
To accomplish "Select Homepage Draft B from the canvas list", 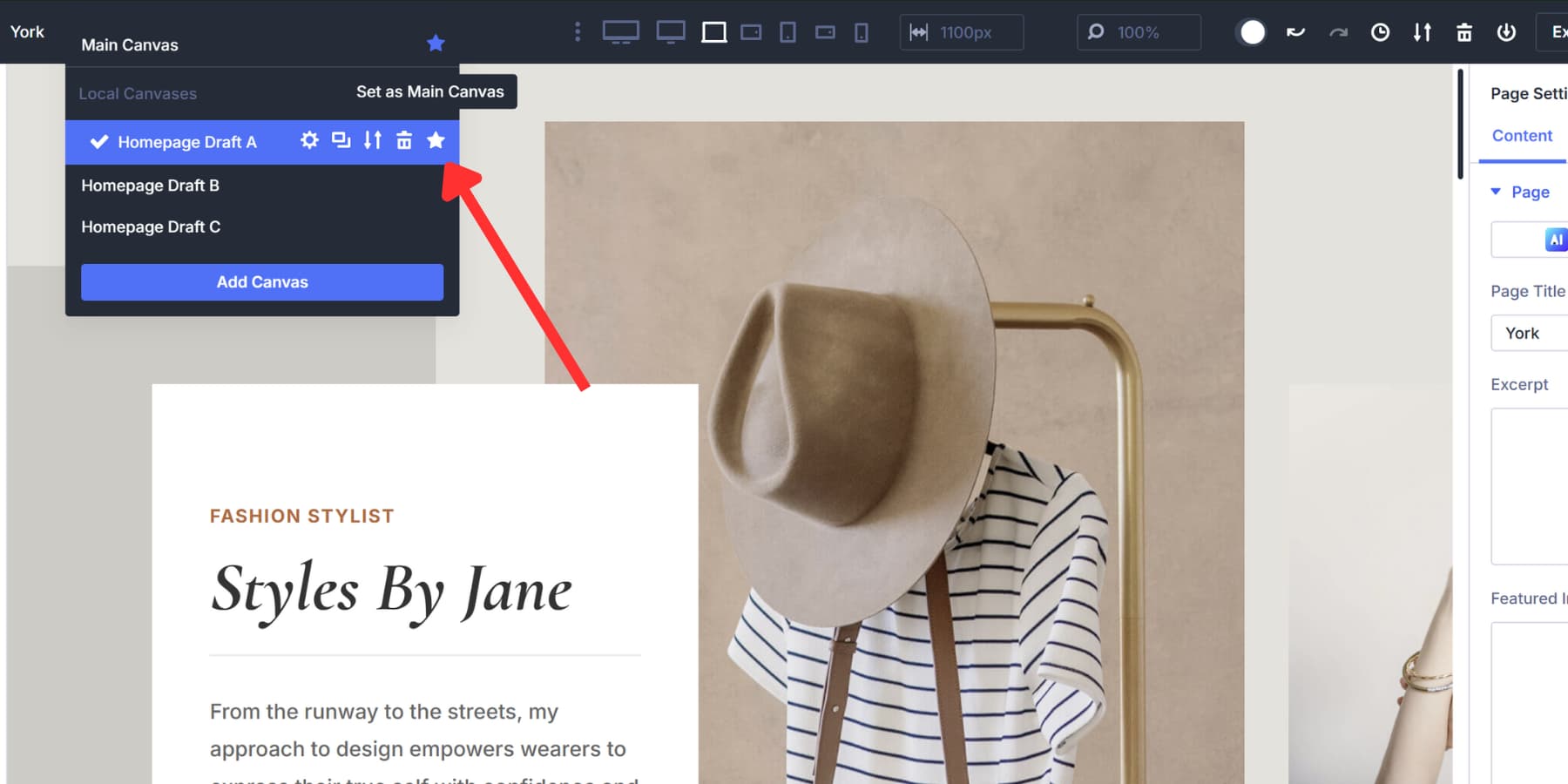I will (150, 185).
